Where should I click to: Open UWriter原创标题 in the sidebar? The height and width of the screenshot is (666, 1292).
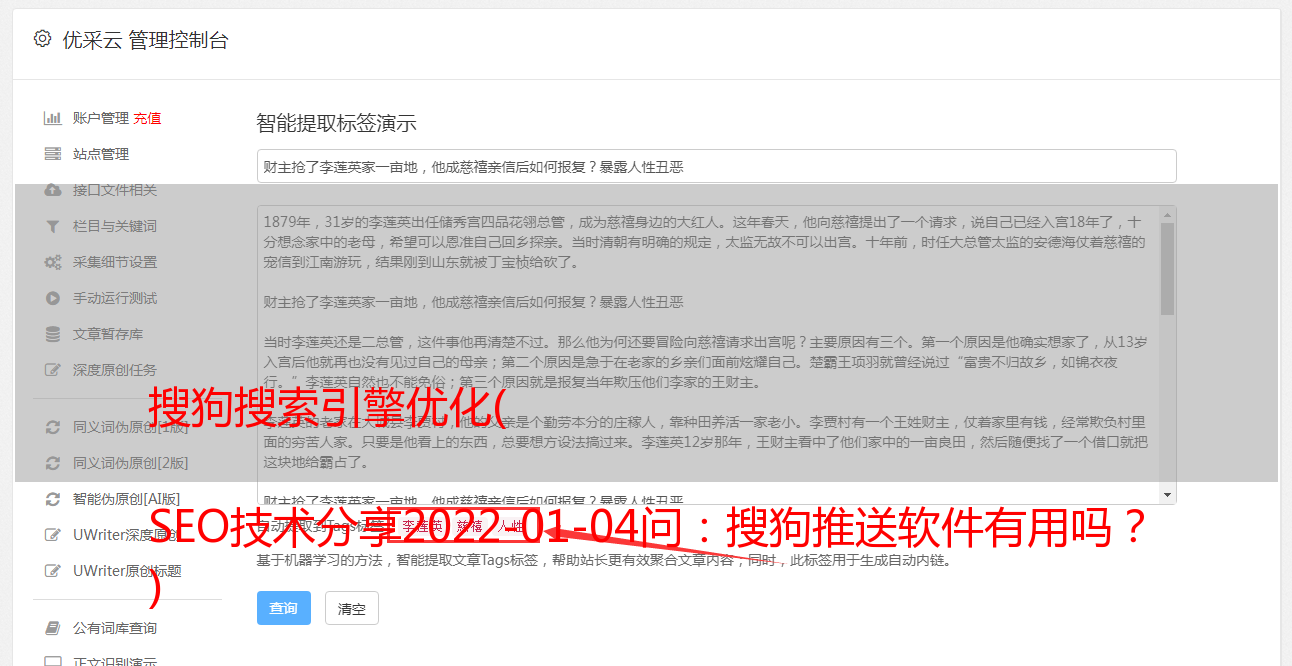[x=127, y=571]
